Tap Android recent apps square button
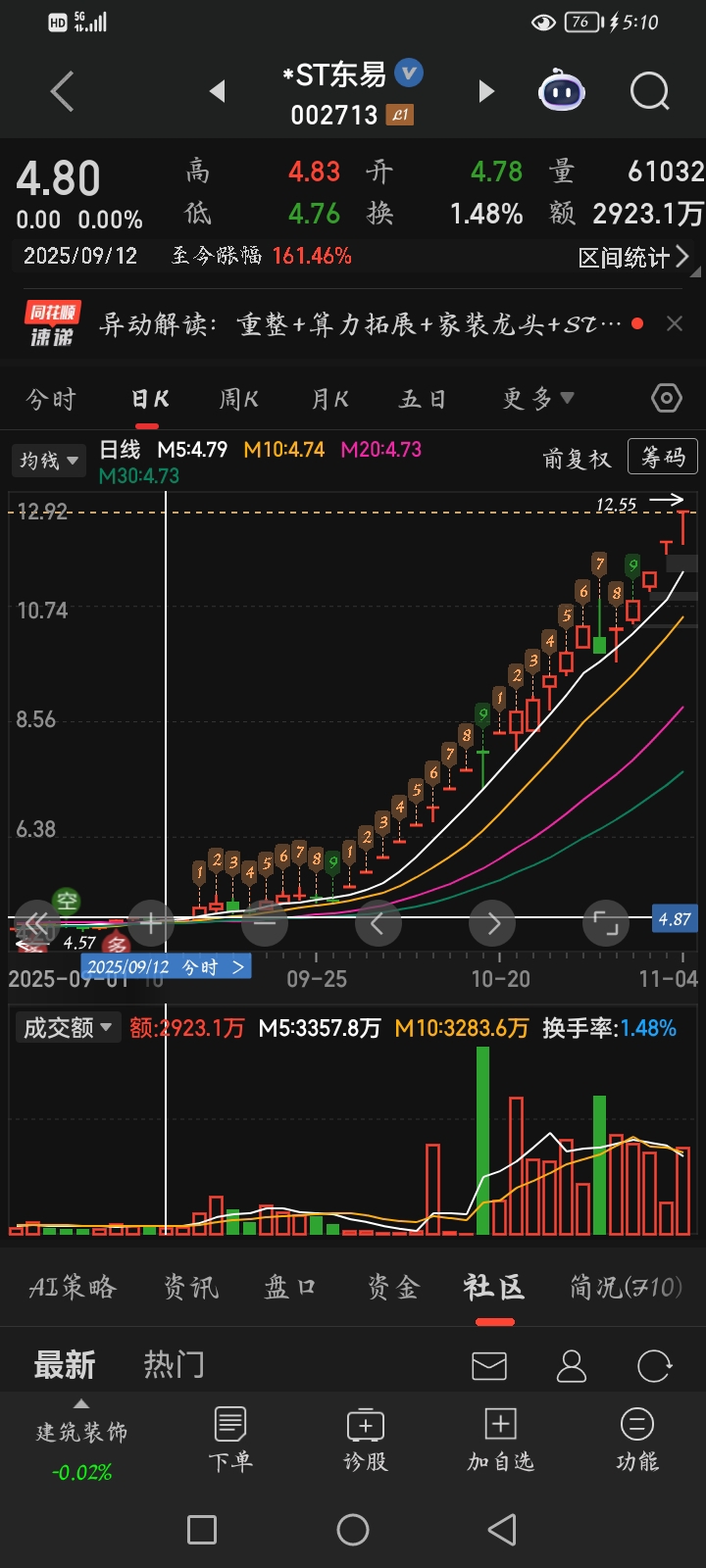The image size is (706, 1568). click(202, 1530)
